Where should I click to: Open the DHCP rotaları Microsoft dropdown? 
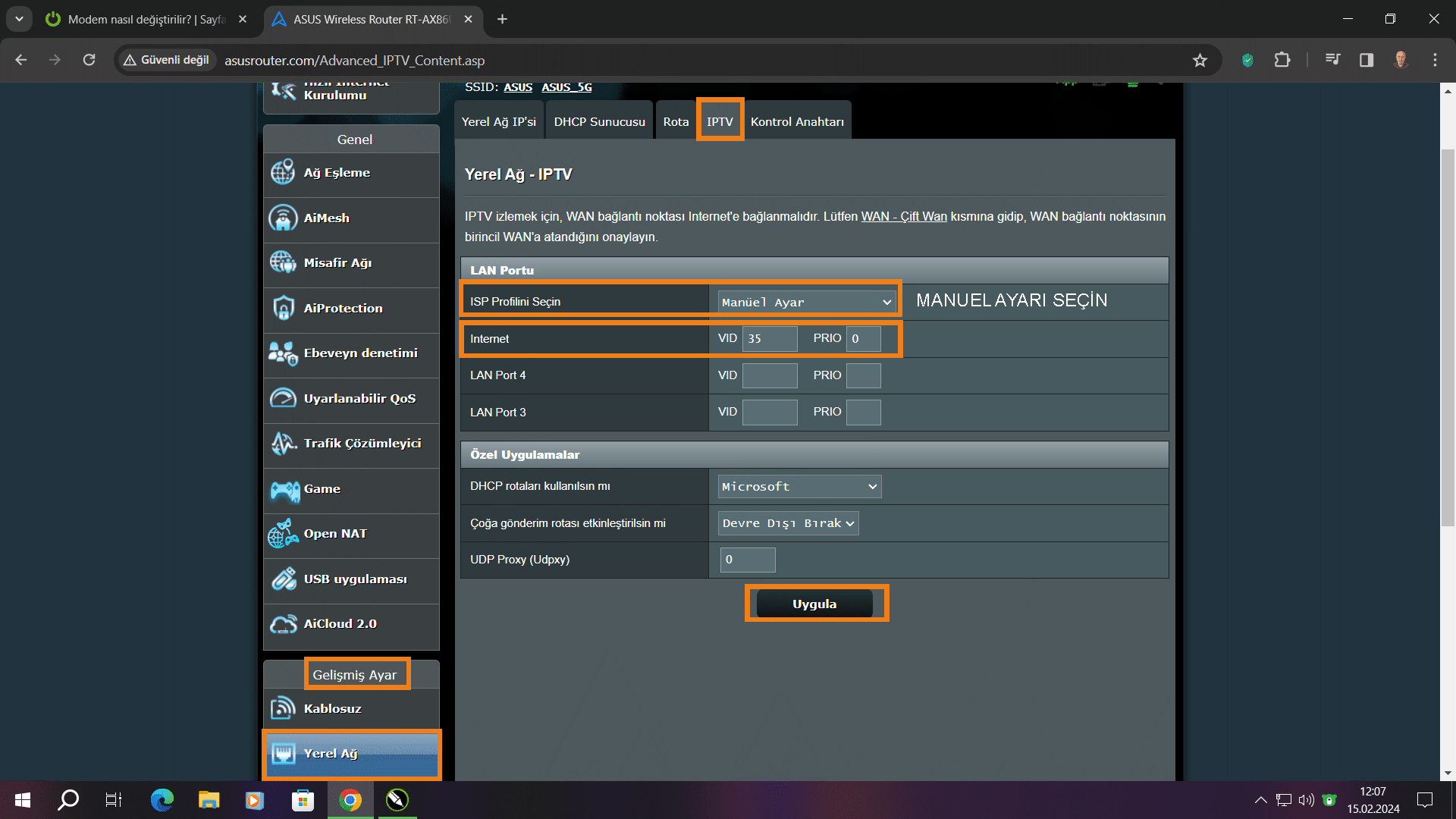[799, 487]
